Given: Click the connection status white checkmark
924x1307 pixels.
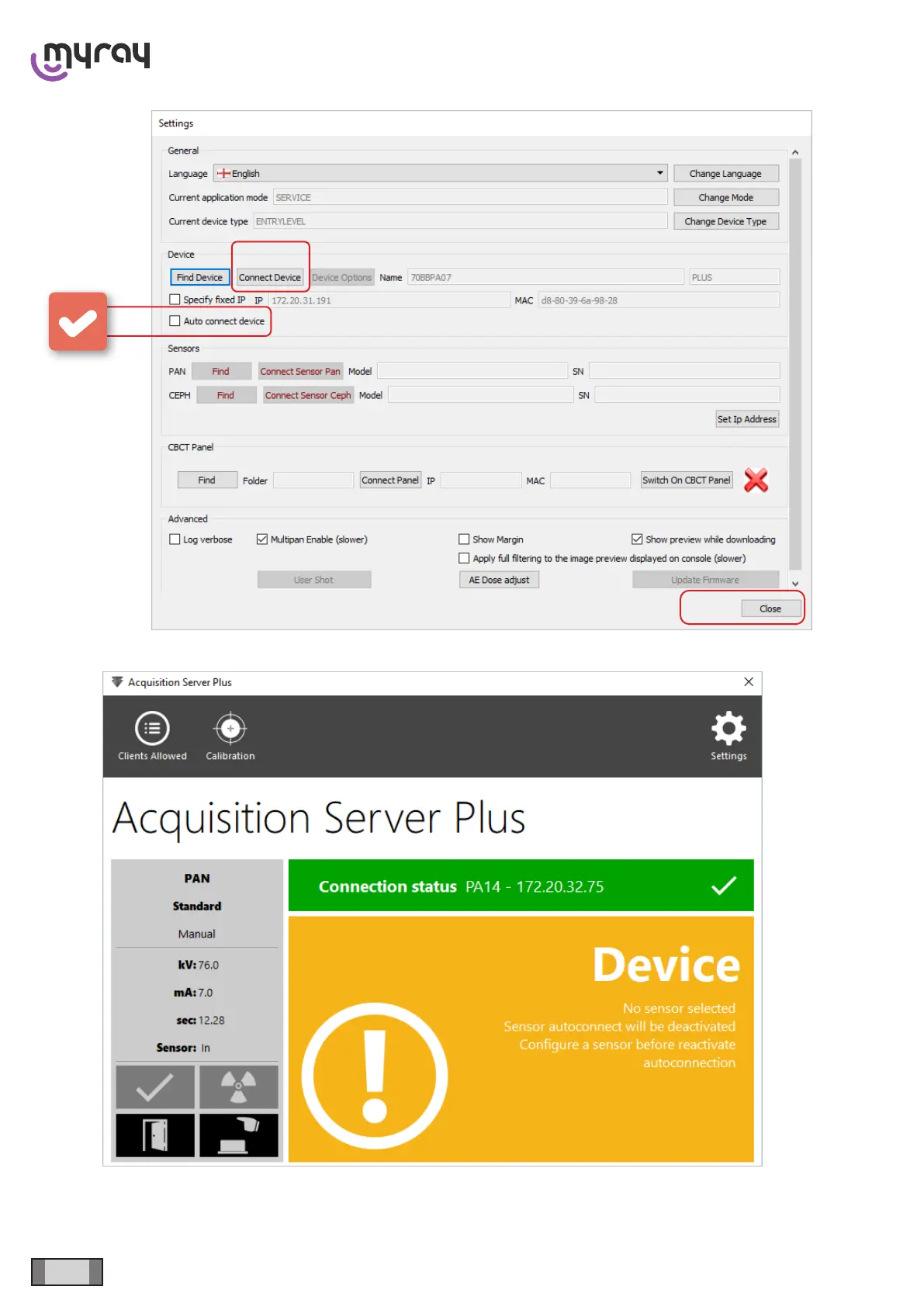Looking at the screenshot, I should coord(724,886).
